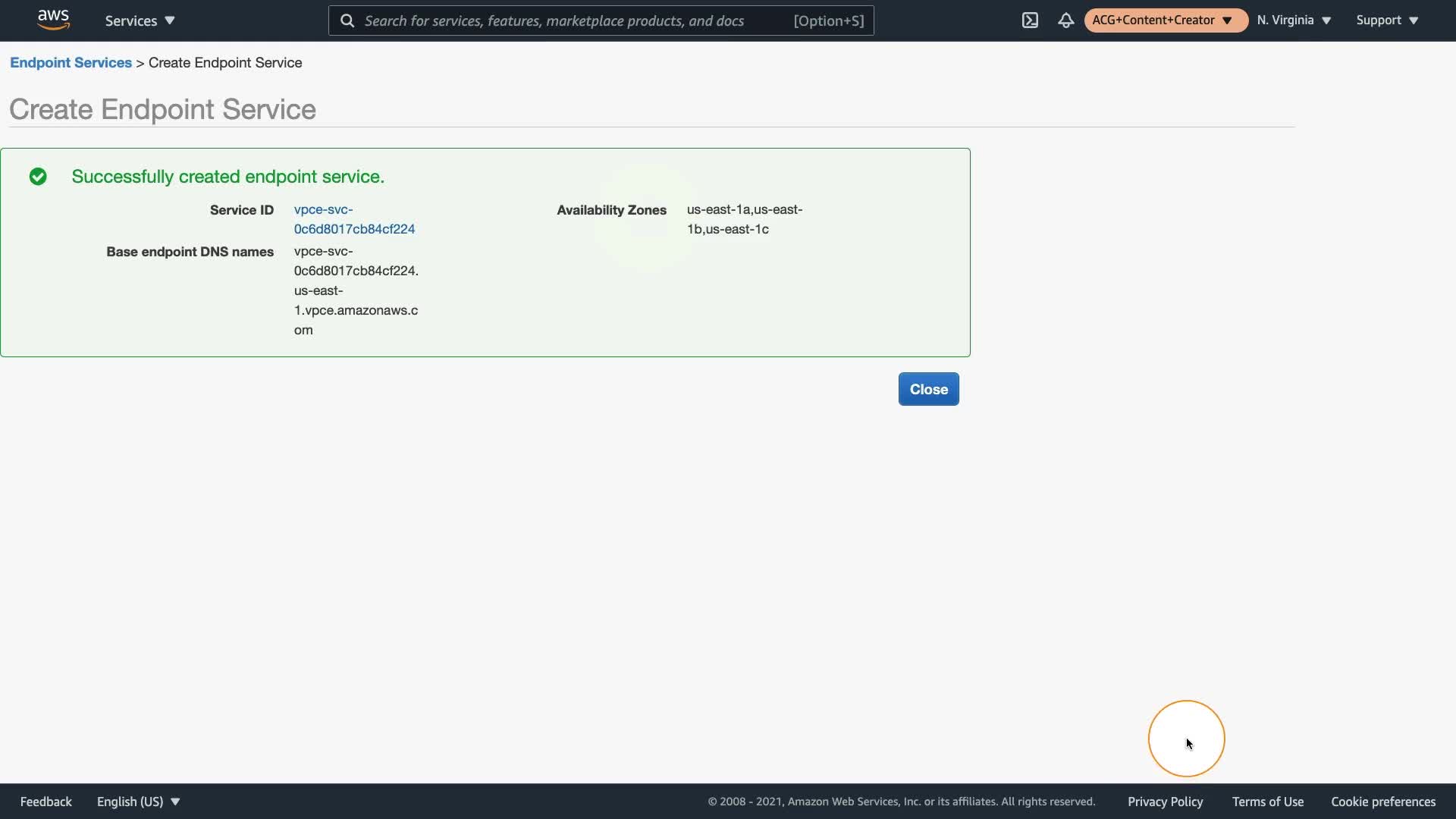Image resolution: width=1456 pixels, height=819 pixels.
Task: Open the notifications bell icon
Action: [1065, 20]
